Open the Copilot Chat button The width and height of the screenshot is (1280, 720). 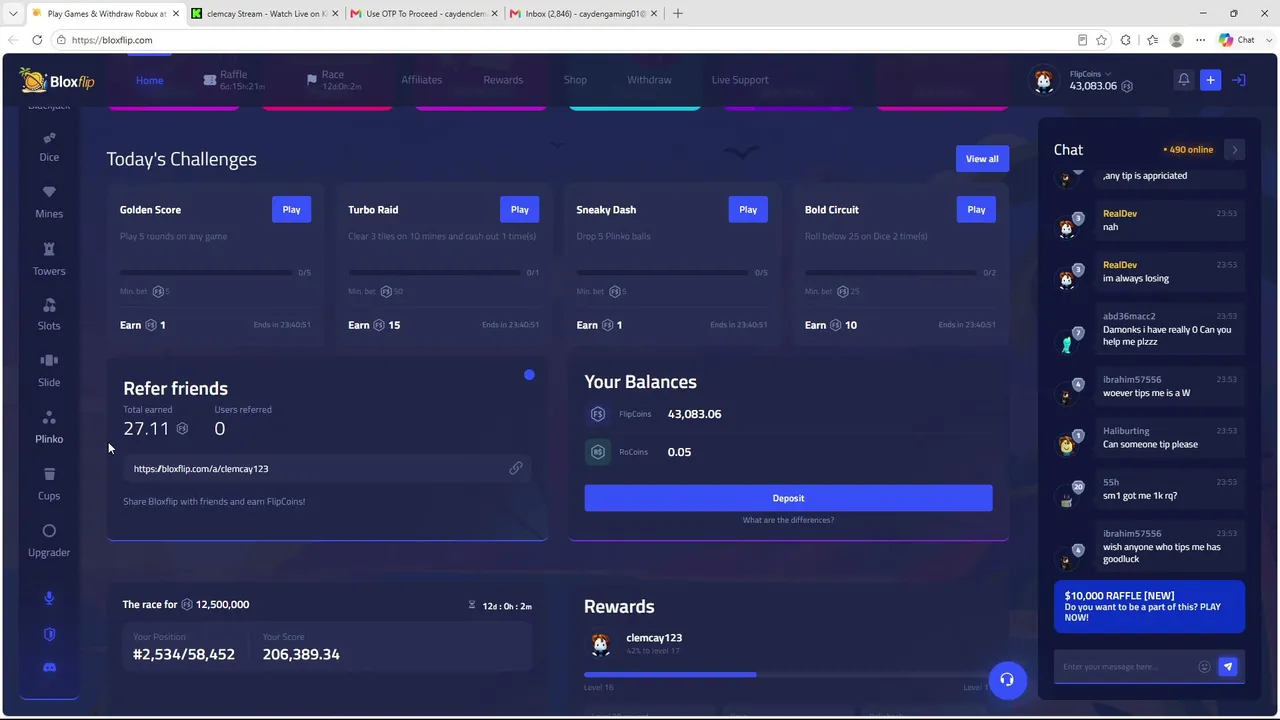click(1237, 40)
